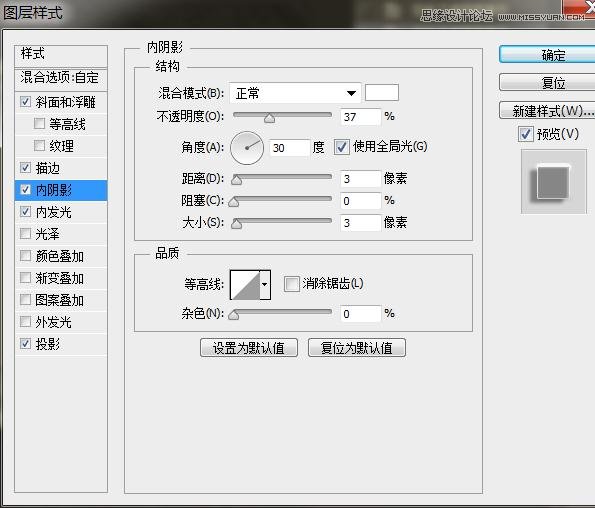
Task: Toggle the 斜面和浮雕 checkbox
Action: 25,102
